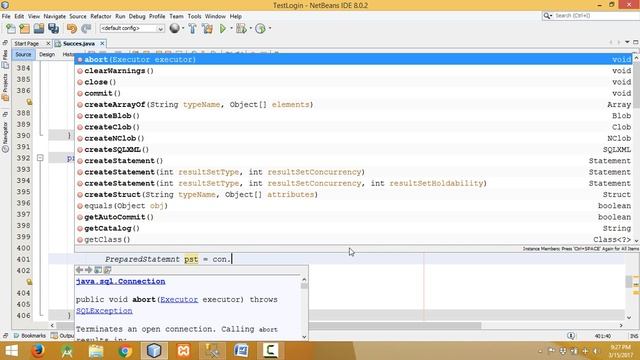640x360 pixels.
Task: Select getClass() completion item
Action: tap(353, 240)
